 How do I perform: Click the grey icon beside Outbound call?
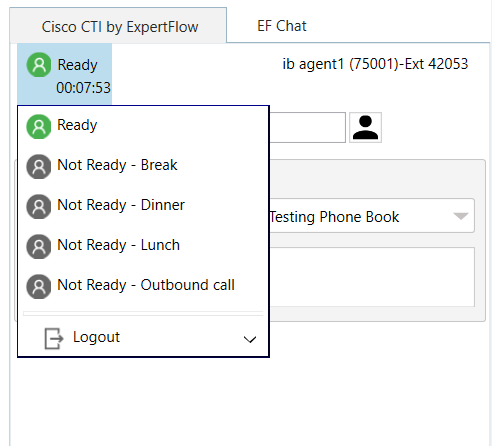tap(39, 286)
